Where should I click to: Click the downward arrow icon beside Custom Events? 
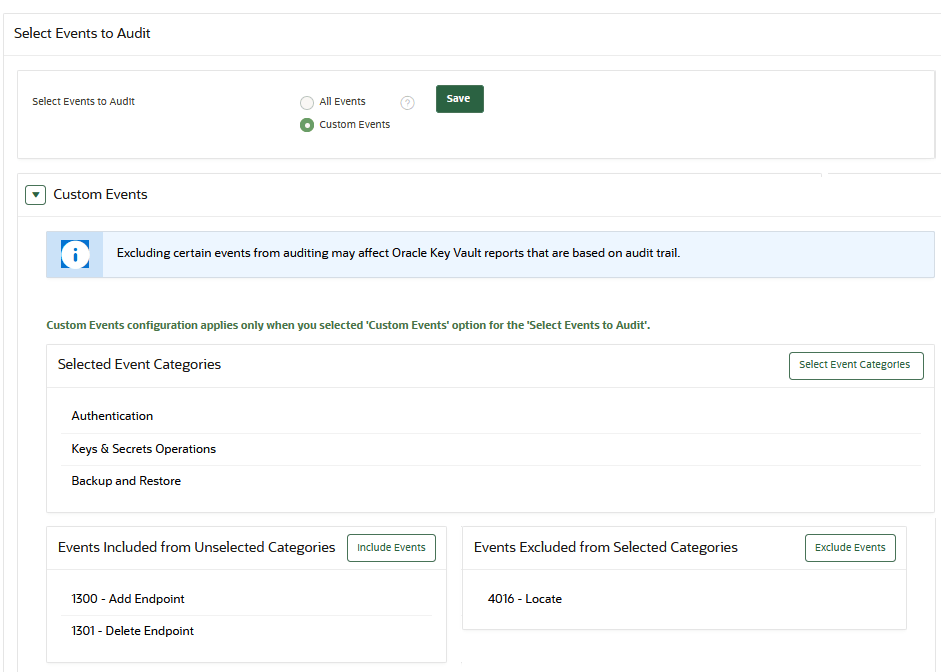35,194
